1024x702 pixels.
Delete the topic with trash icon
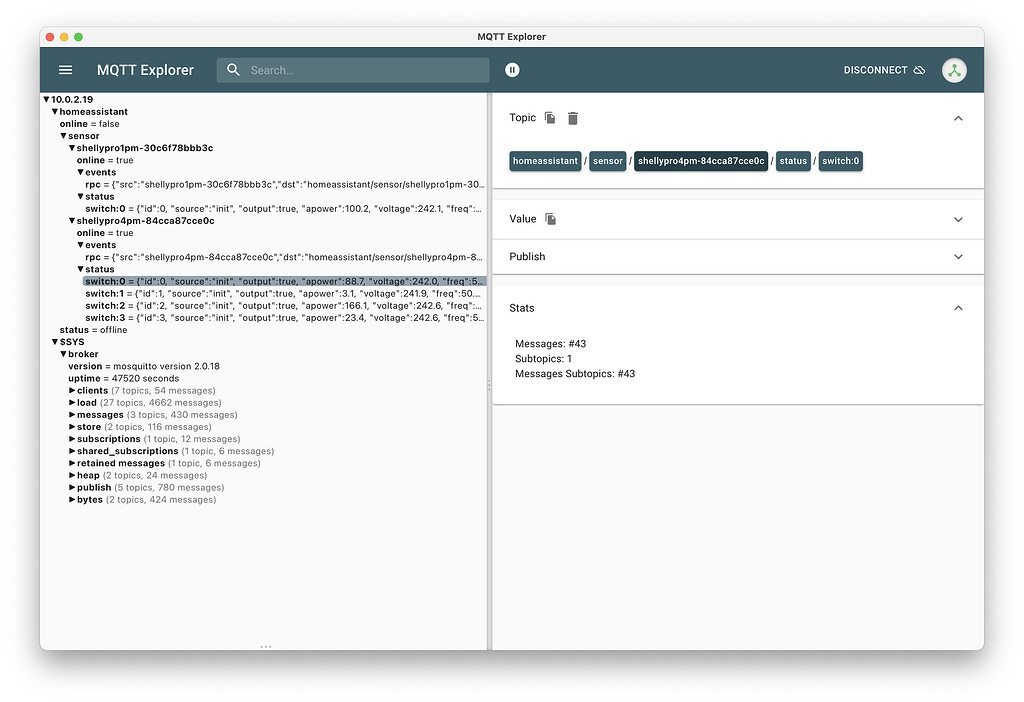(573, 118)
